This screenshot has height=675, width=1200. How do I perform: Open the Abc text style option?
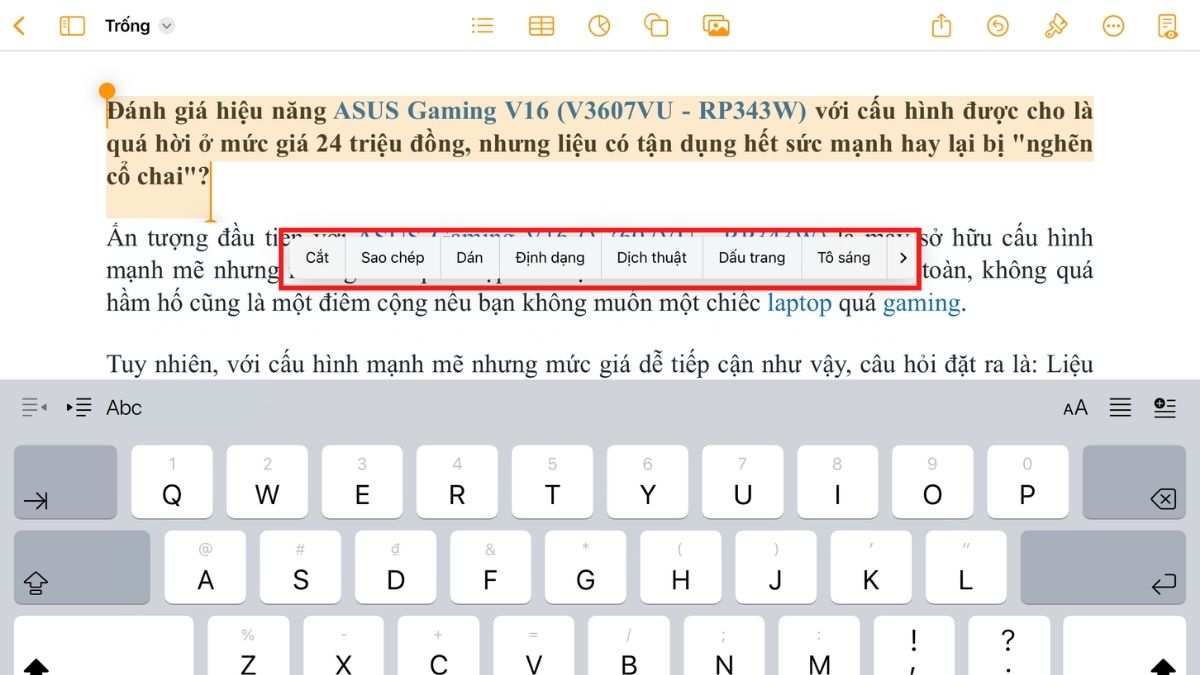point(125,407)
